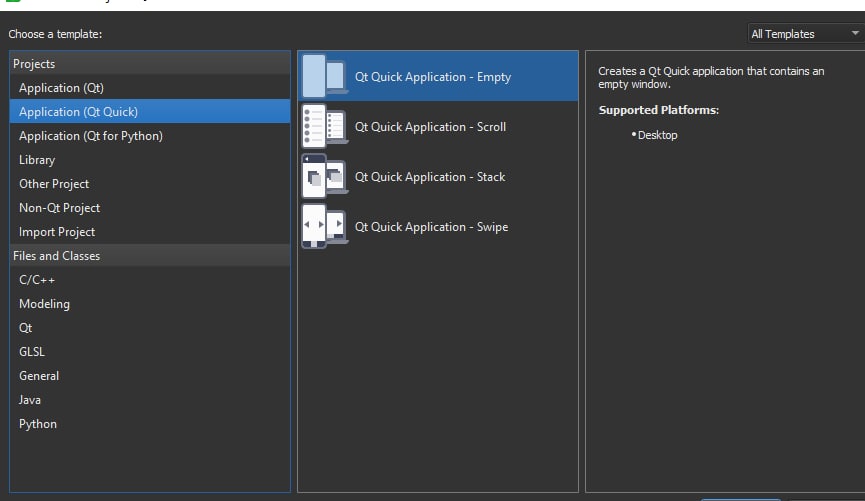
Task: Pick the Import Project category
Action: pos(149,232)
